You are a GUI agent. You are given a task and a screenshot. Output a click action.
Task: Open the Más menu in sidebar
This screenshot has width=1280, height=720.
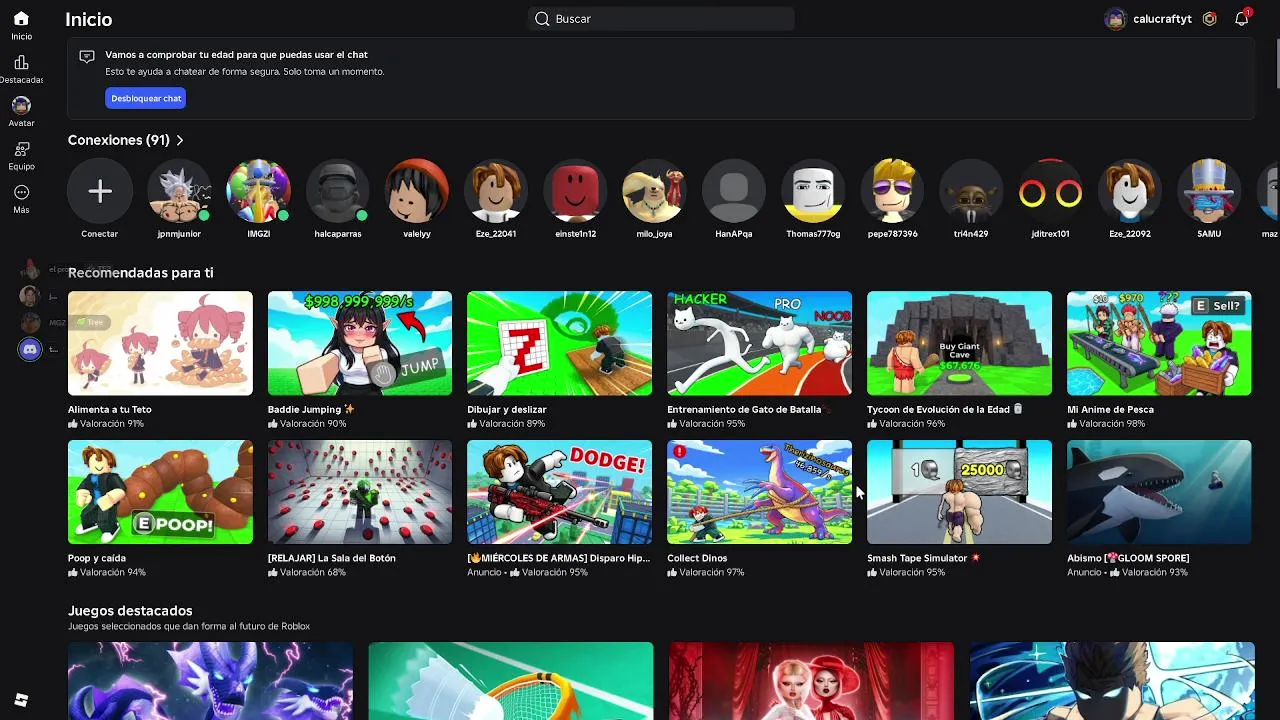point(21,199)
